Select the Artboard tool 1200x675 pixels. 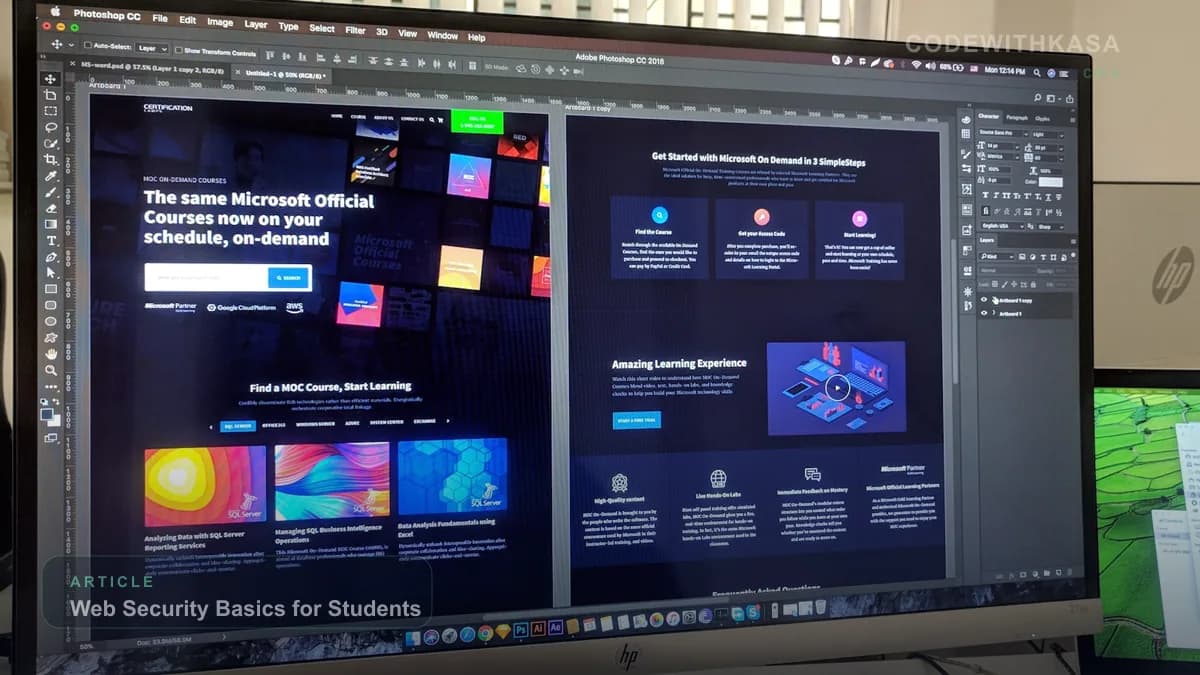pos(51,96)
